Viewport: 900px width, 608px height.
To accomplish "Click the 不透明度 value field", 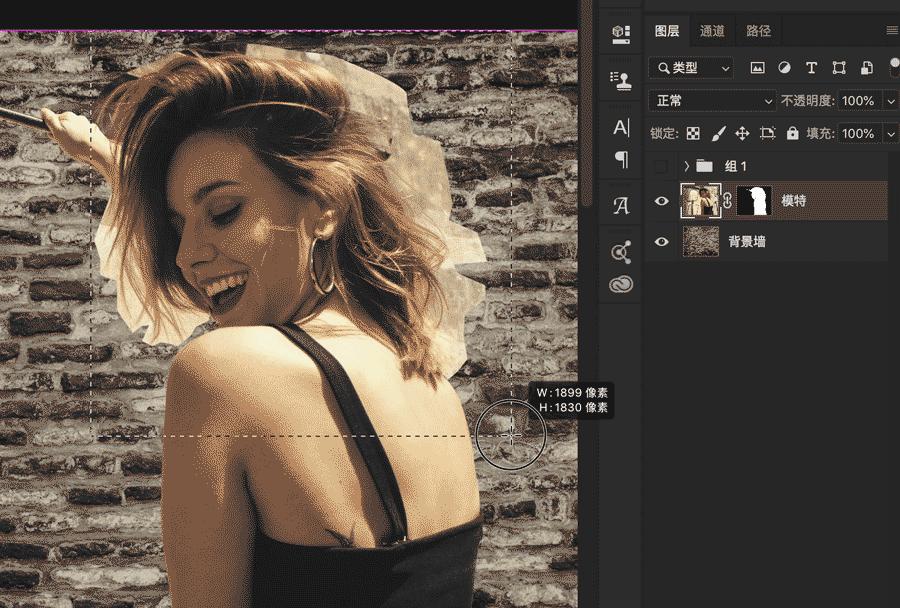I will (860, 101).
